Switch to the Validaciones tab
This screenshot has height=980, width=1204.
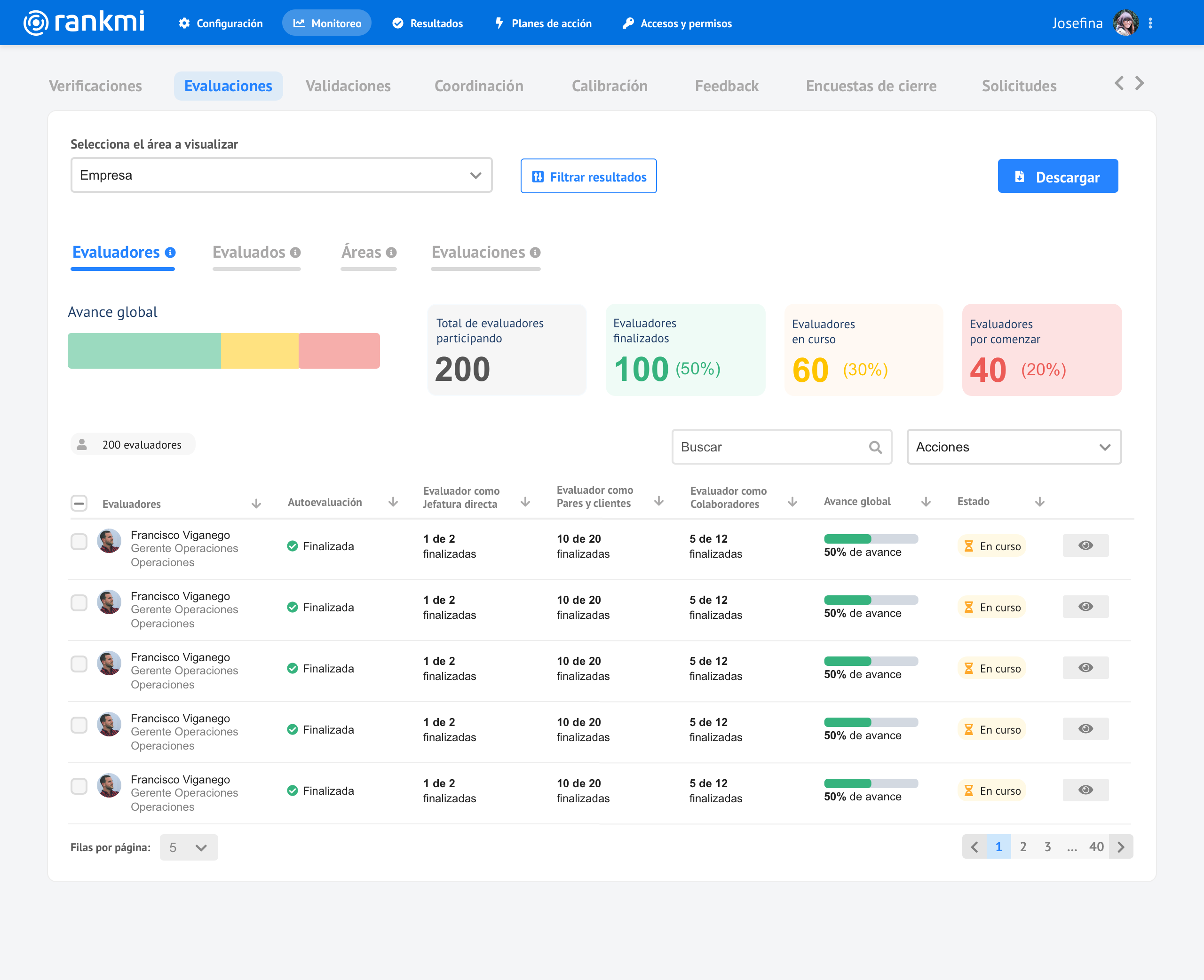pos(348,86)
